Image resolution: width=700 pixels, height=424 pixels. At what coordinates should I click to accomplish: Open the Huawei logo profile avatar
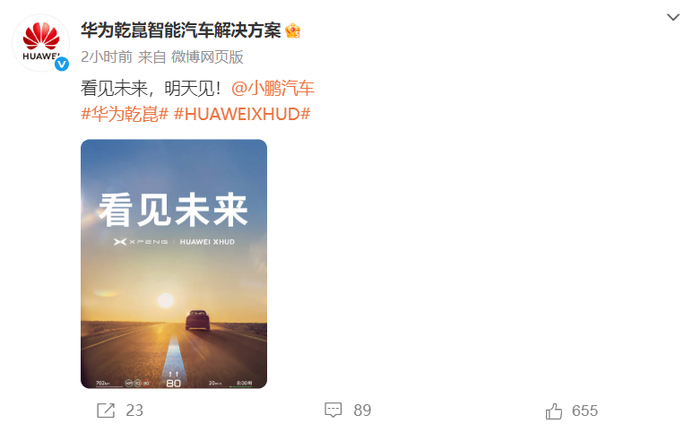[41, 43]
